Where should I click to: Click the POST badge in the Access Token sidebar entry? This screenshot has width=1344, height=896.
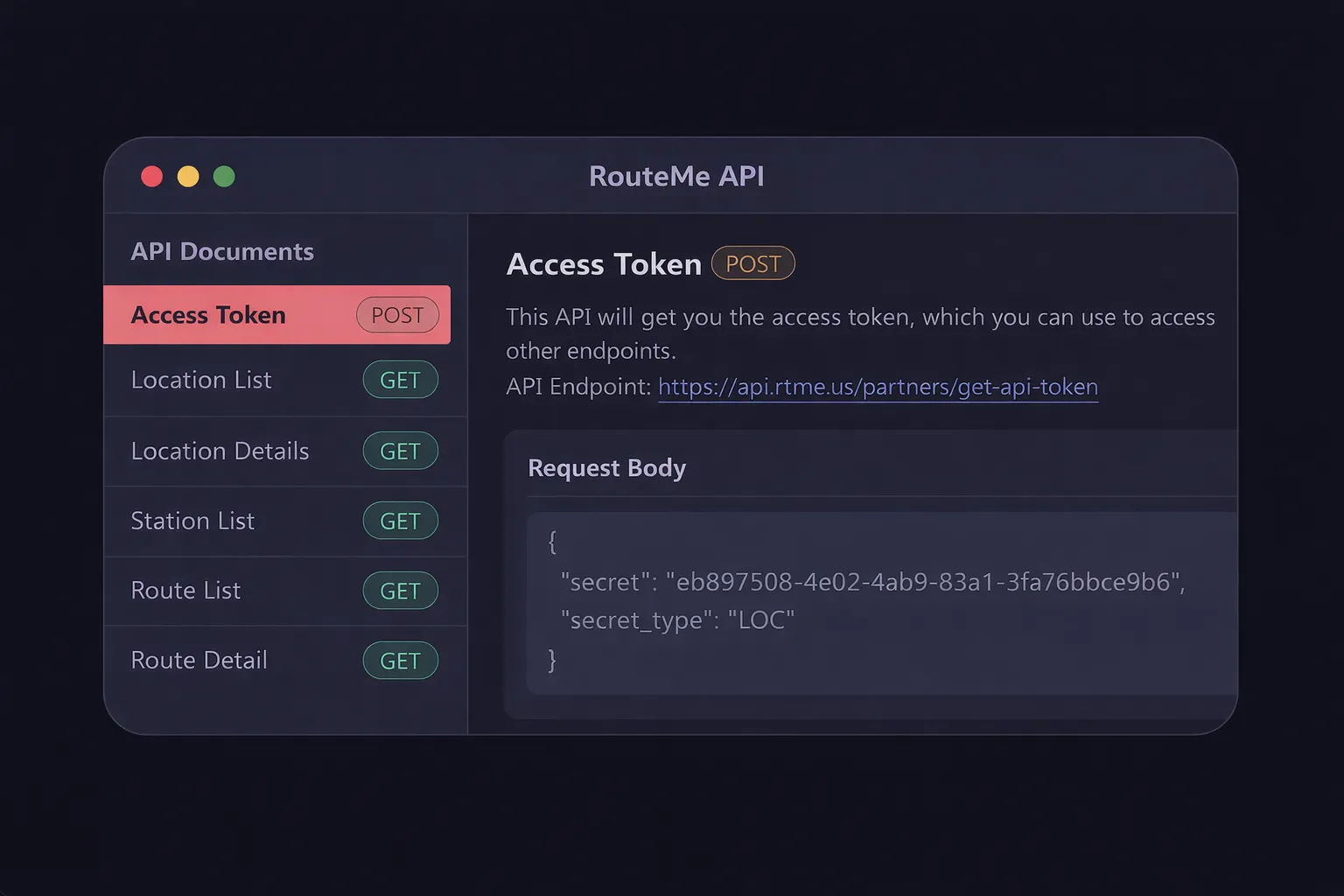[398, 315]
